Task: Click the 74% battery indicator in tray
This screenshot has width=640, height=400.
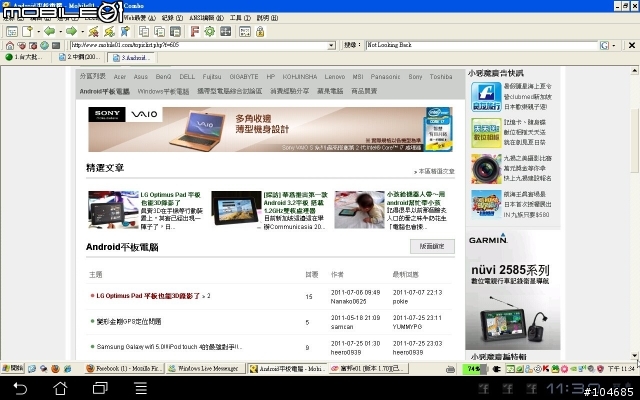Action: [474, 369]
